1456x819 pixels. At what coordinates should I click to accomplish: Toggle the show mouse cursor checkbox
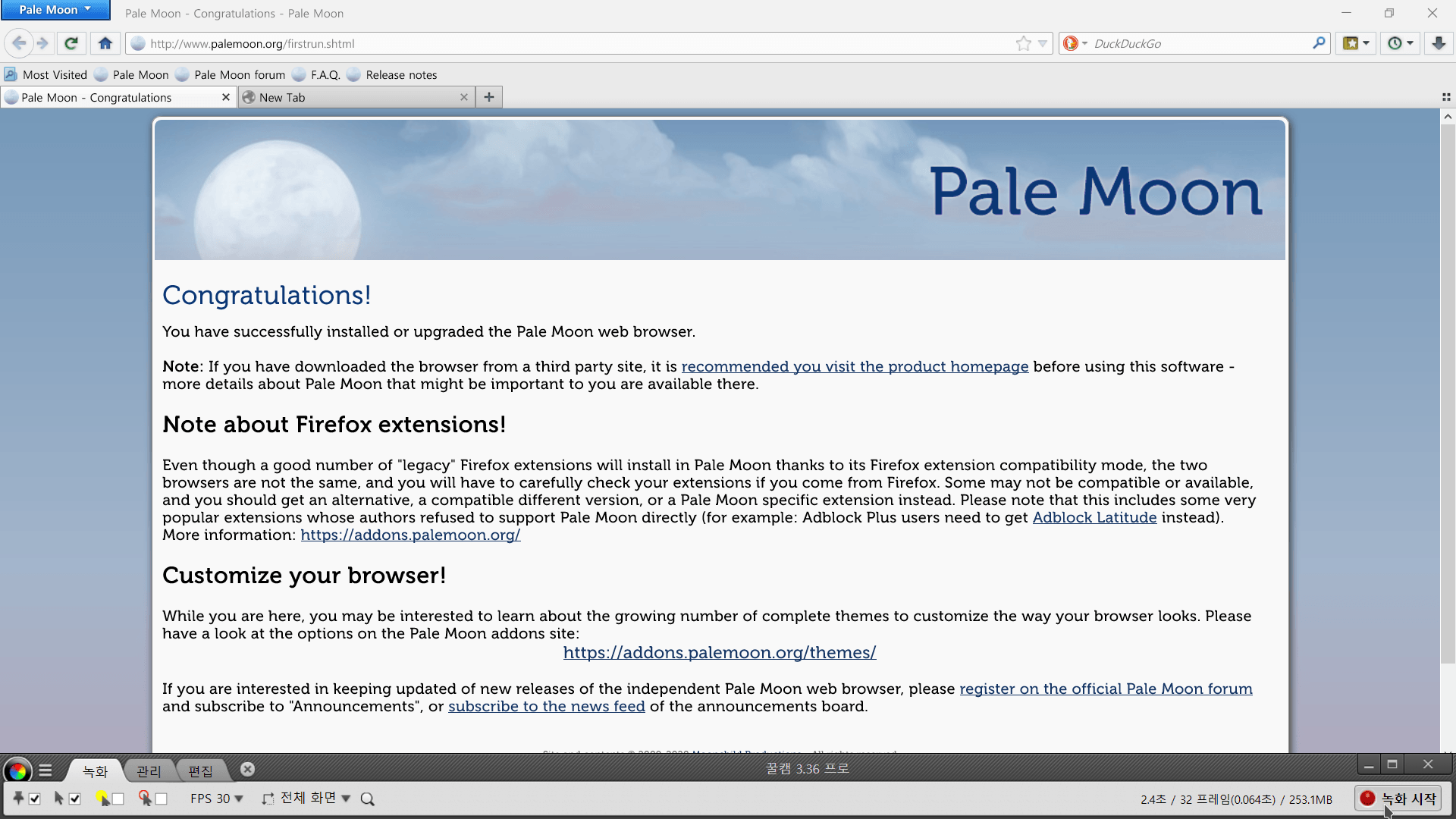point(75,799)
